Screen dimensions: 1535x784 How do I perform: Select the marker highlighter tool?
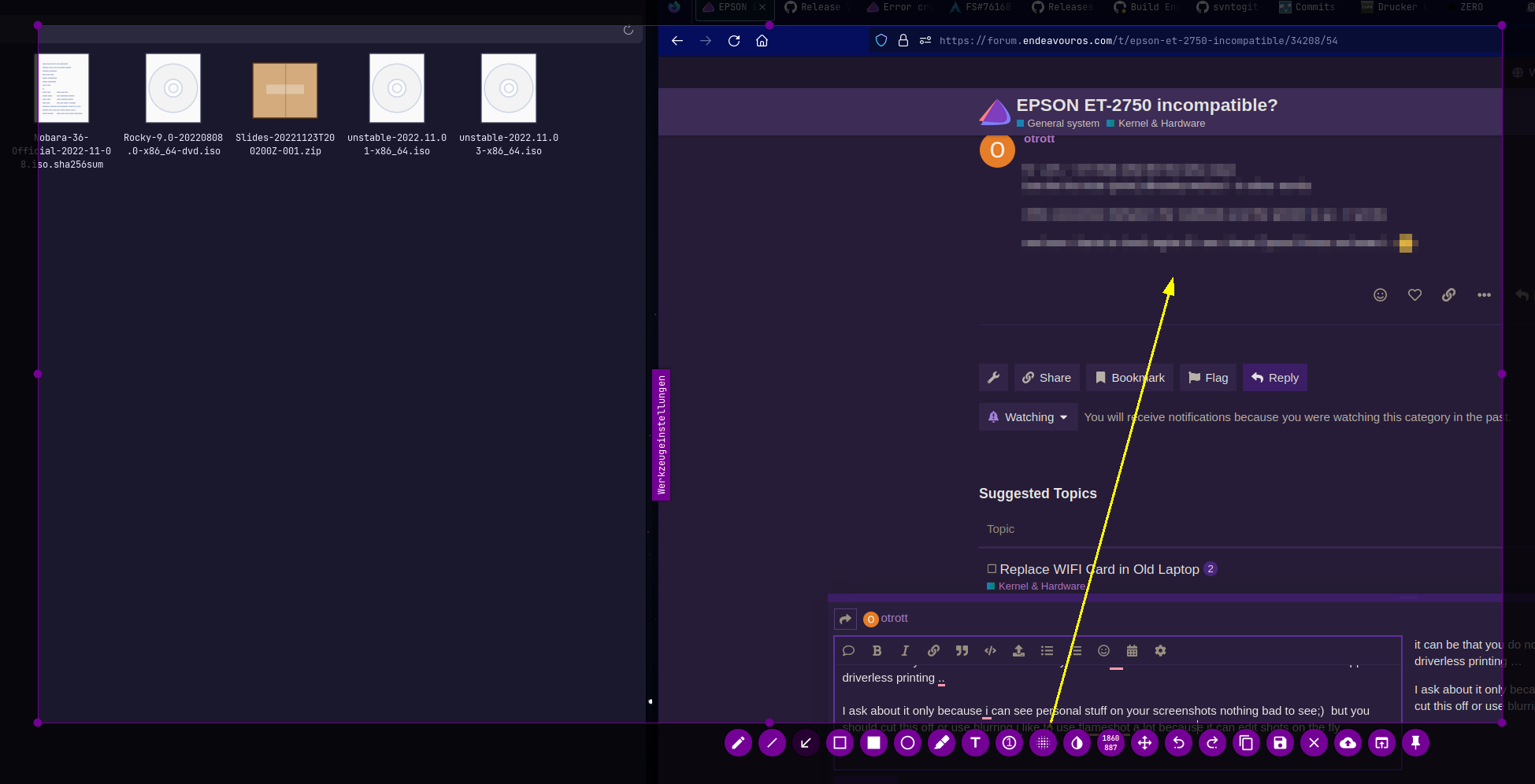tap(941, 742)
